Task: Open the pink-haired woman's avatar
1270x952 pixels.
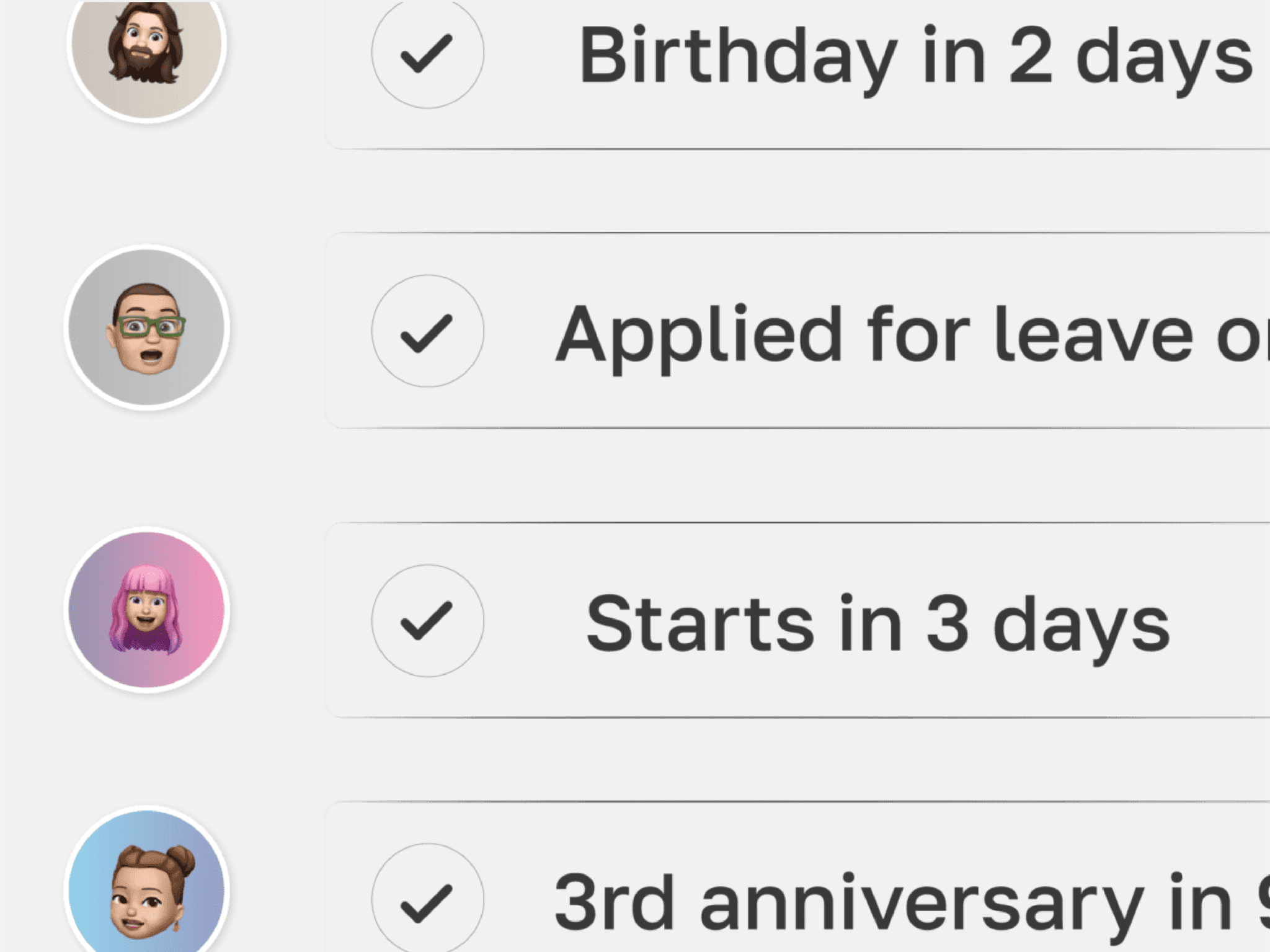Action: pyautogui.click(x=147, y=610)
